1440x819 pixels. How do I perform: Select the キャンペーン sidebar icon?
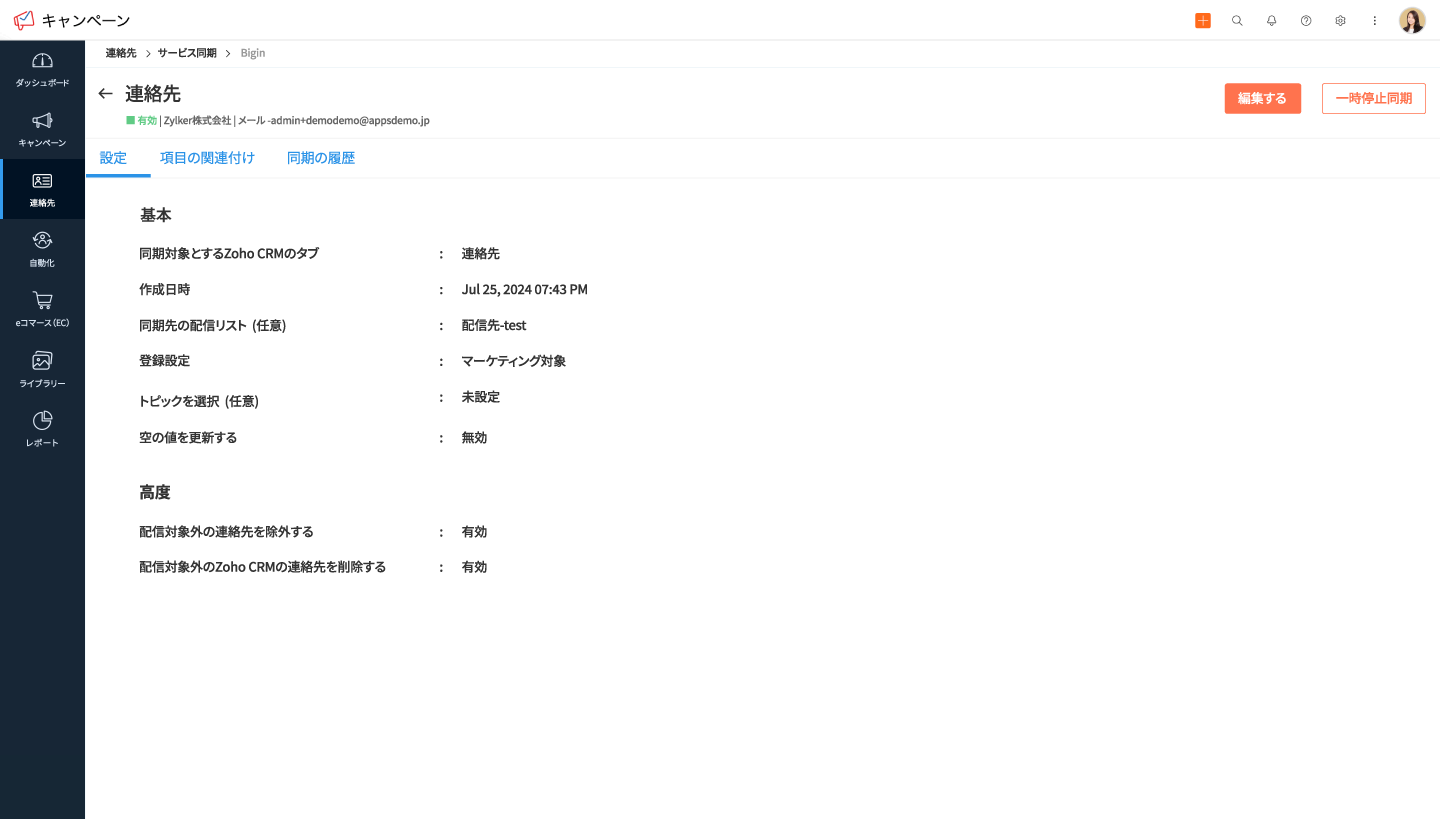(42, 130)
